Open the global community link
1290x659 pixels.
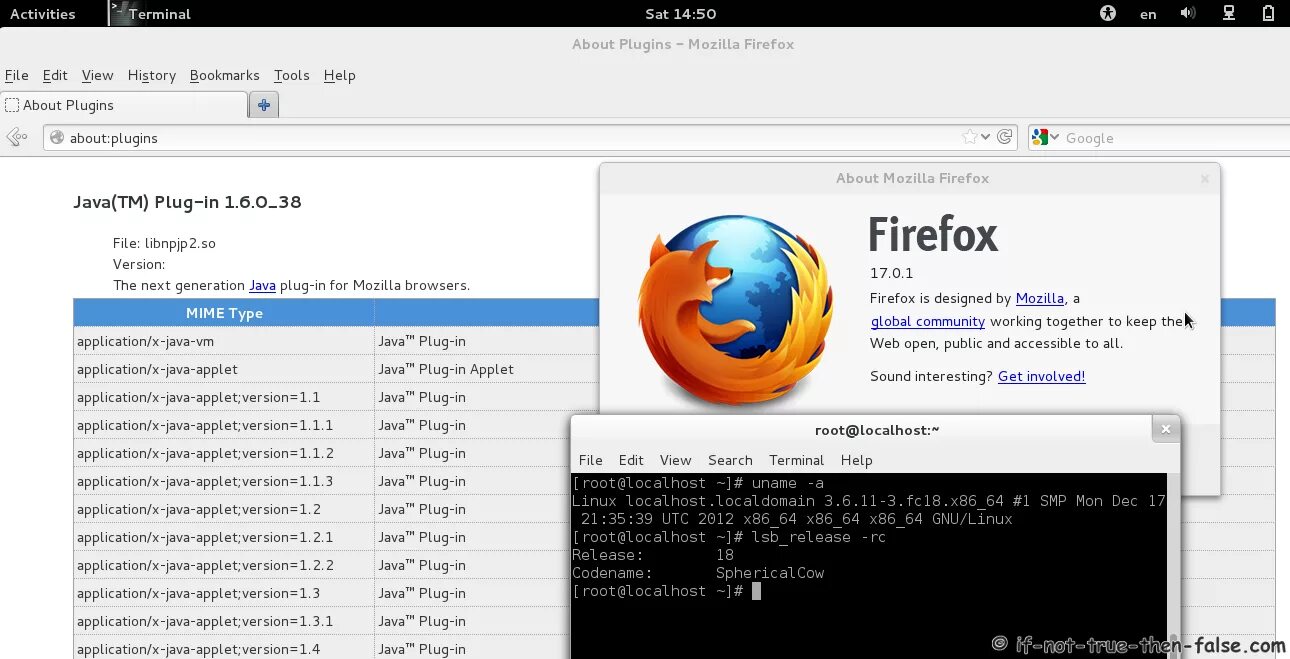click(x=928, y=321)
